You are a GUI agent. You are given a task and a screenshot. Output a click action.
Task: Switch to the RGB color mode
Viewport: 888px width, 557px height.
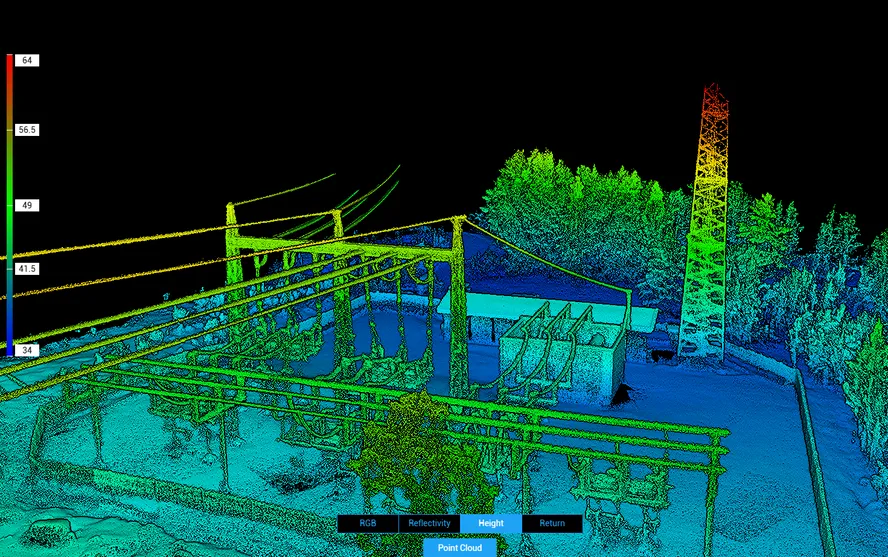(x=367, y=523)
